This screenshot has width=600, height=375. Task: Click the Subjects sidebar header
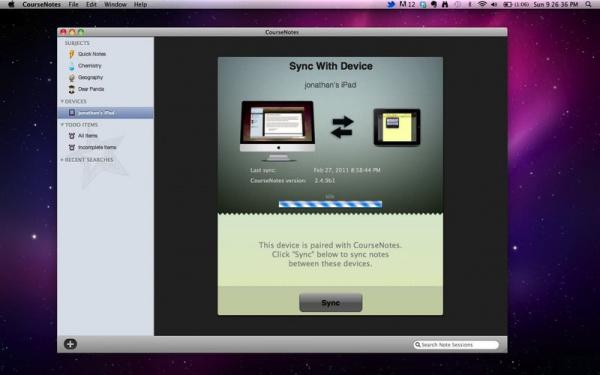click(x=77, y=43)
